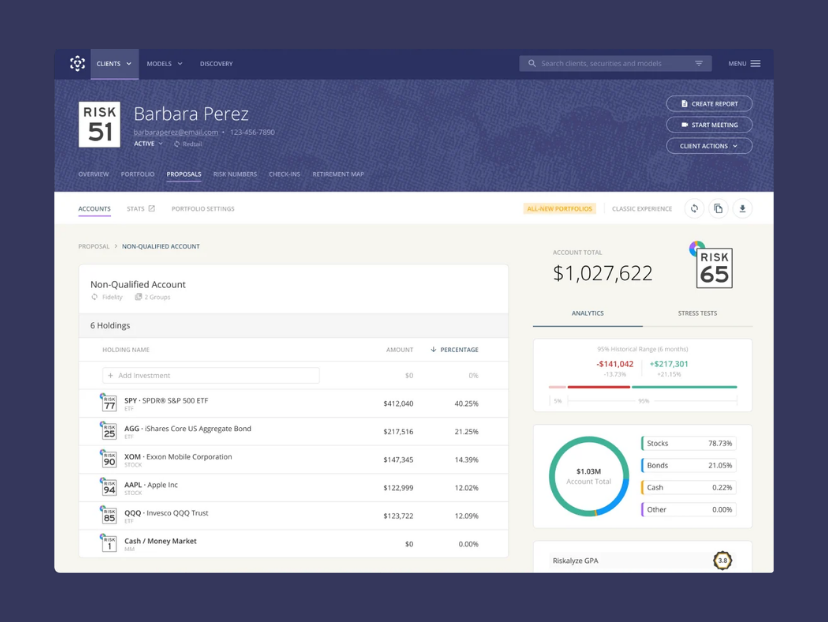Click the Cash allocation legend item
The height and width of the screenshot is (622, 828).
click(689, 487)
